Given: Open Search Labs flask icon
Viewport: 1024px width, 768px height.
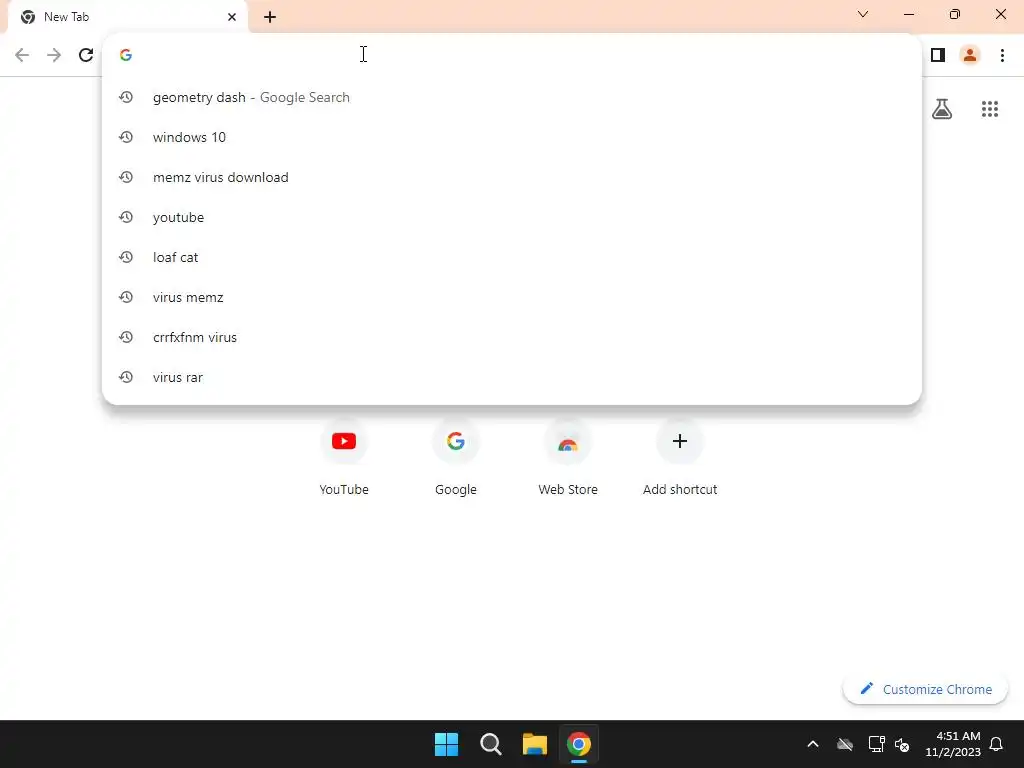Looking at the screenshot, I should [x=942, y=109].
